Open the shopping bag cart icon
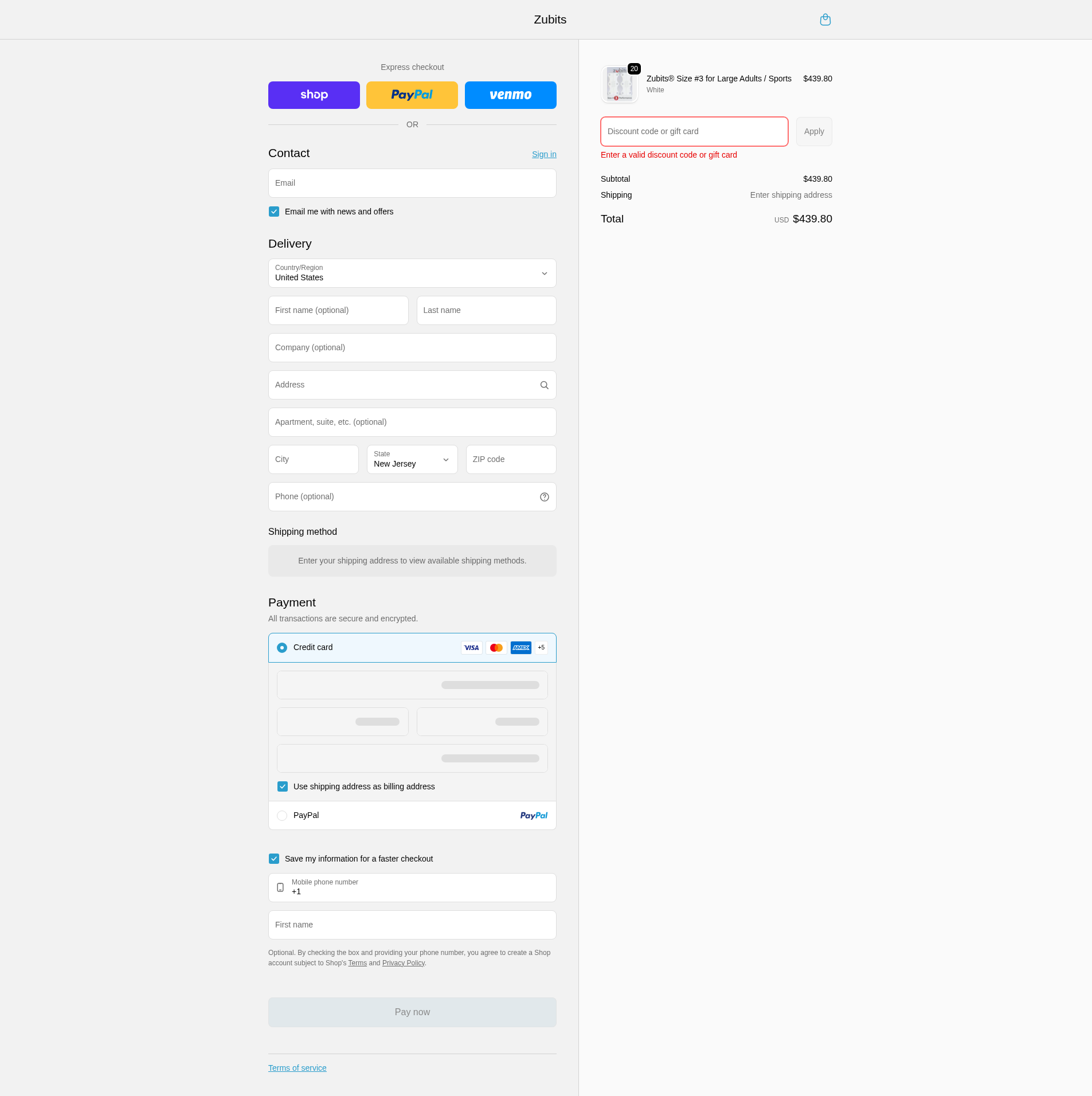 (825, 20)
